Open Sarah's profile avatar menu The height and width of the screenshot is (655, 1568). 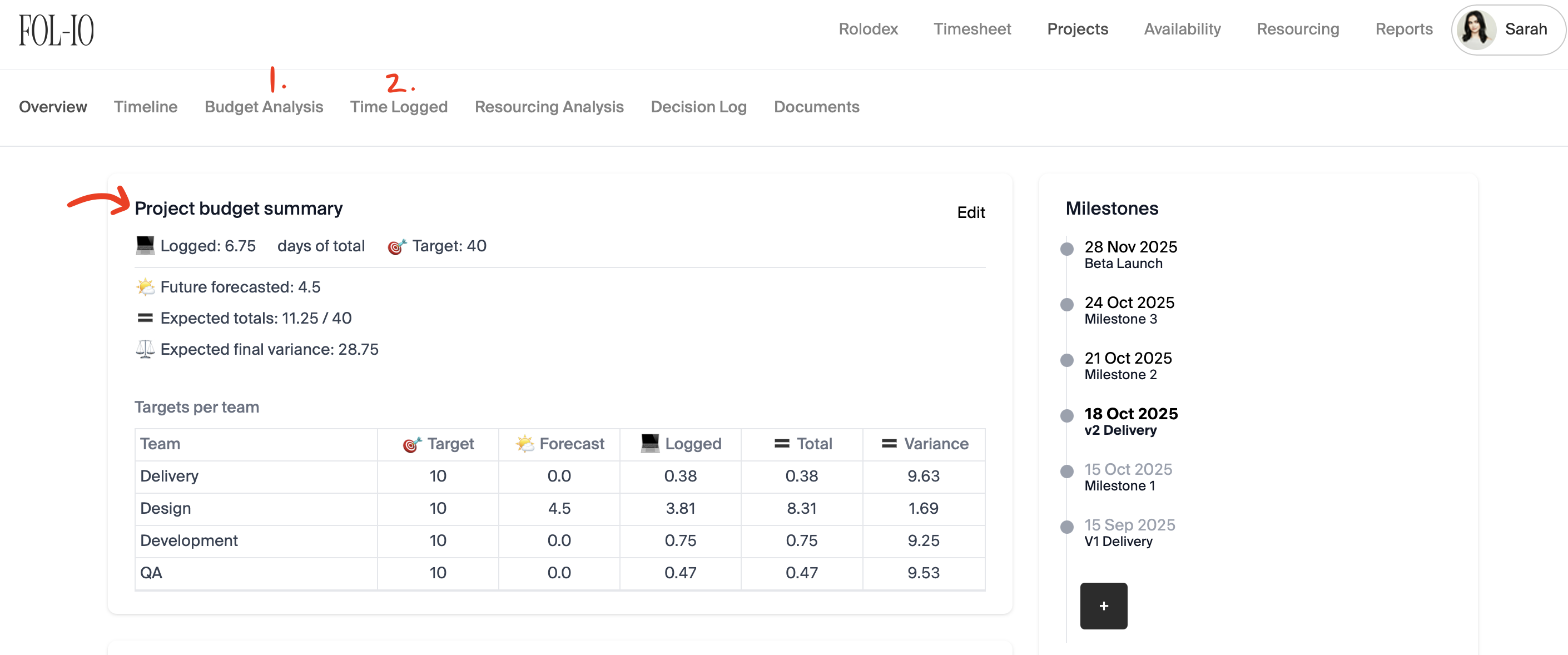click(x=1476, y=30)
